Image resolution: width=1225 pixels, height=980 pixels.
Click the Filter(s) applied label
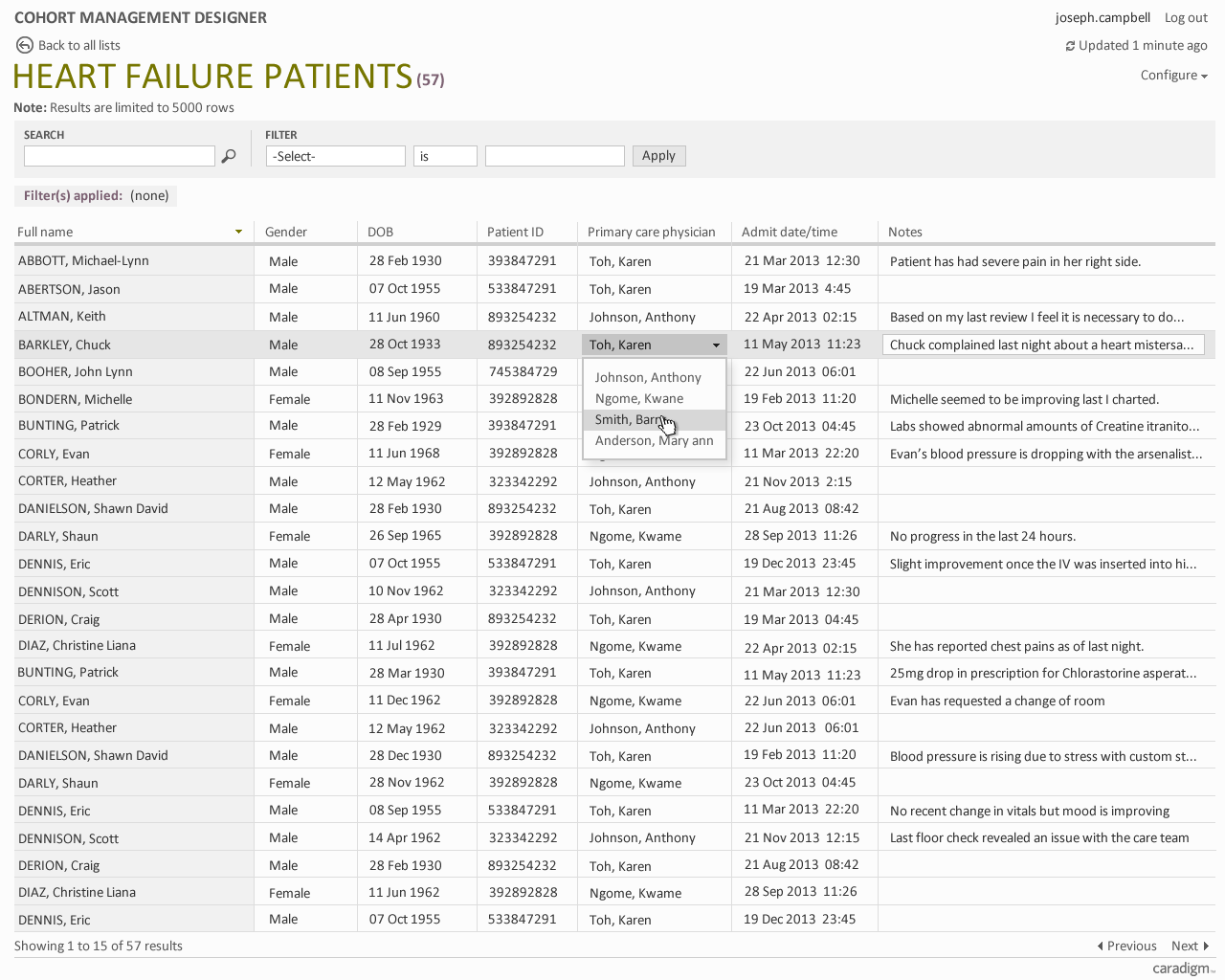73,195
